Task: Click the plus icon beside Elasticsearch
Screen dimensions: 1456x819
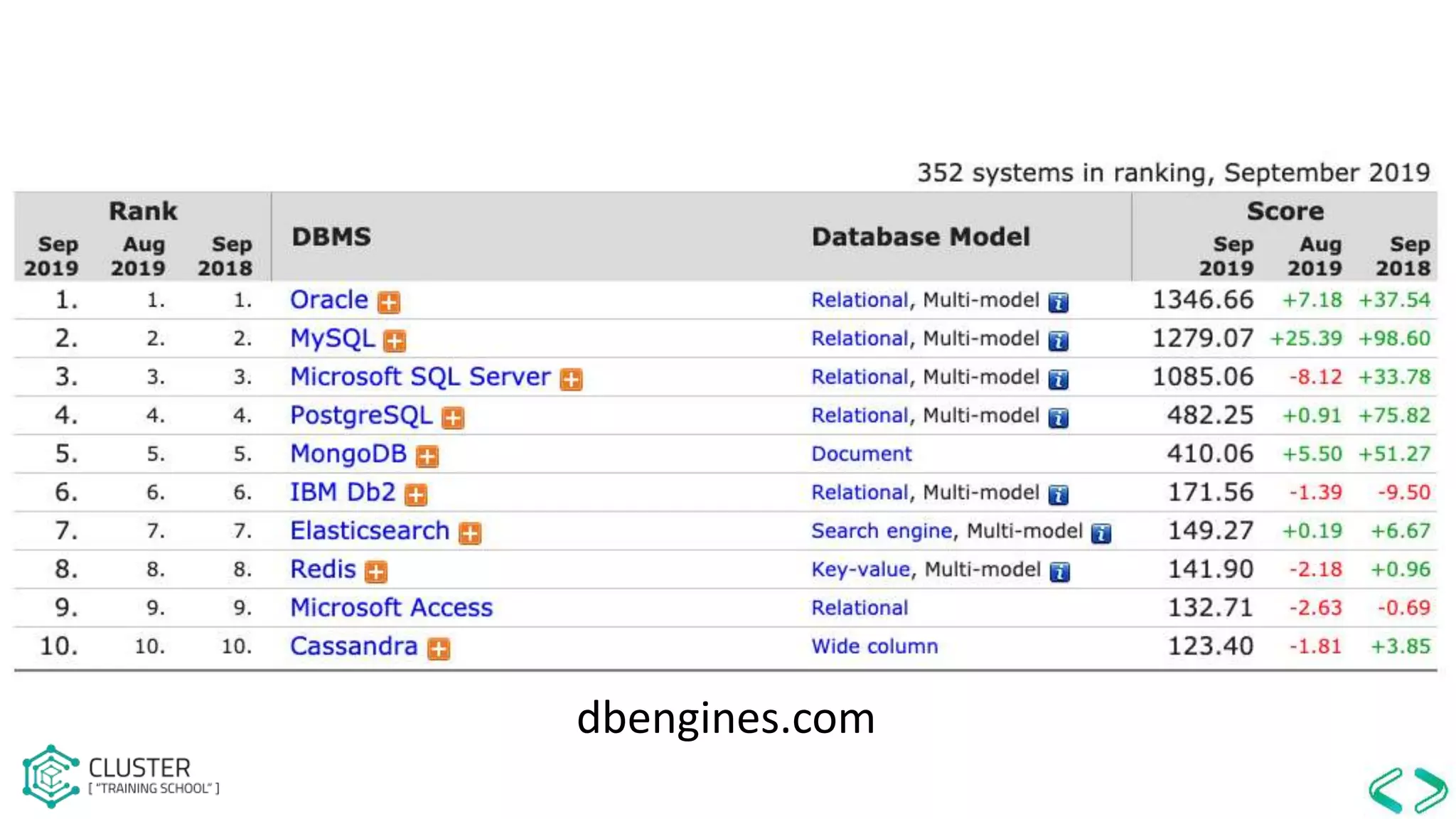Action: pos(470,533)
